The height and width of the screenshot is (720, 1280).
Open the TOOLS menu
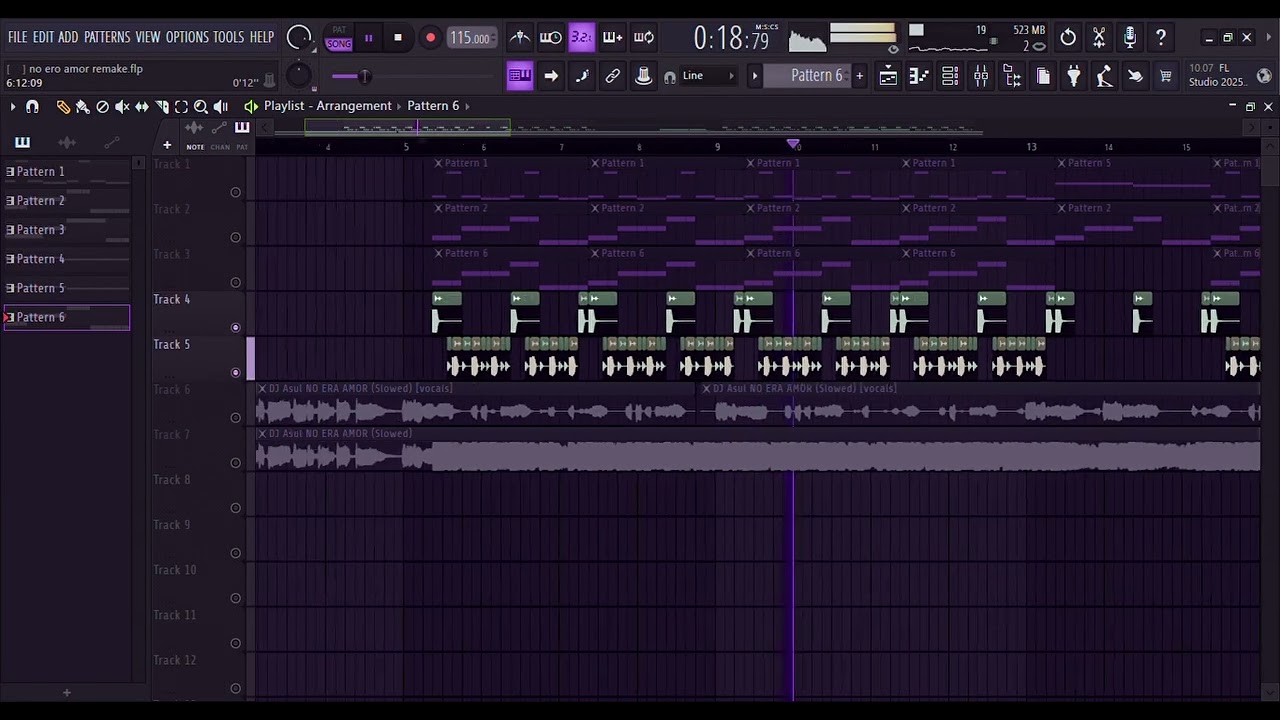point(229,37)
